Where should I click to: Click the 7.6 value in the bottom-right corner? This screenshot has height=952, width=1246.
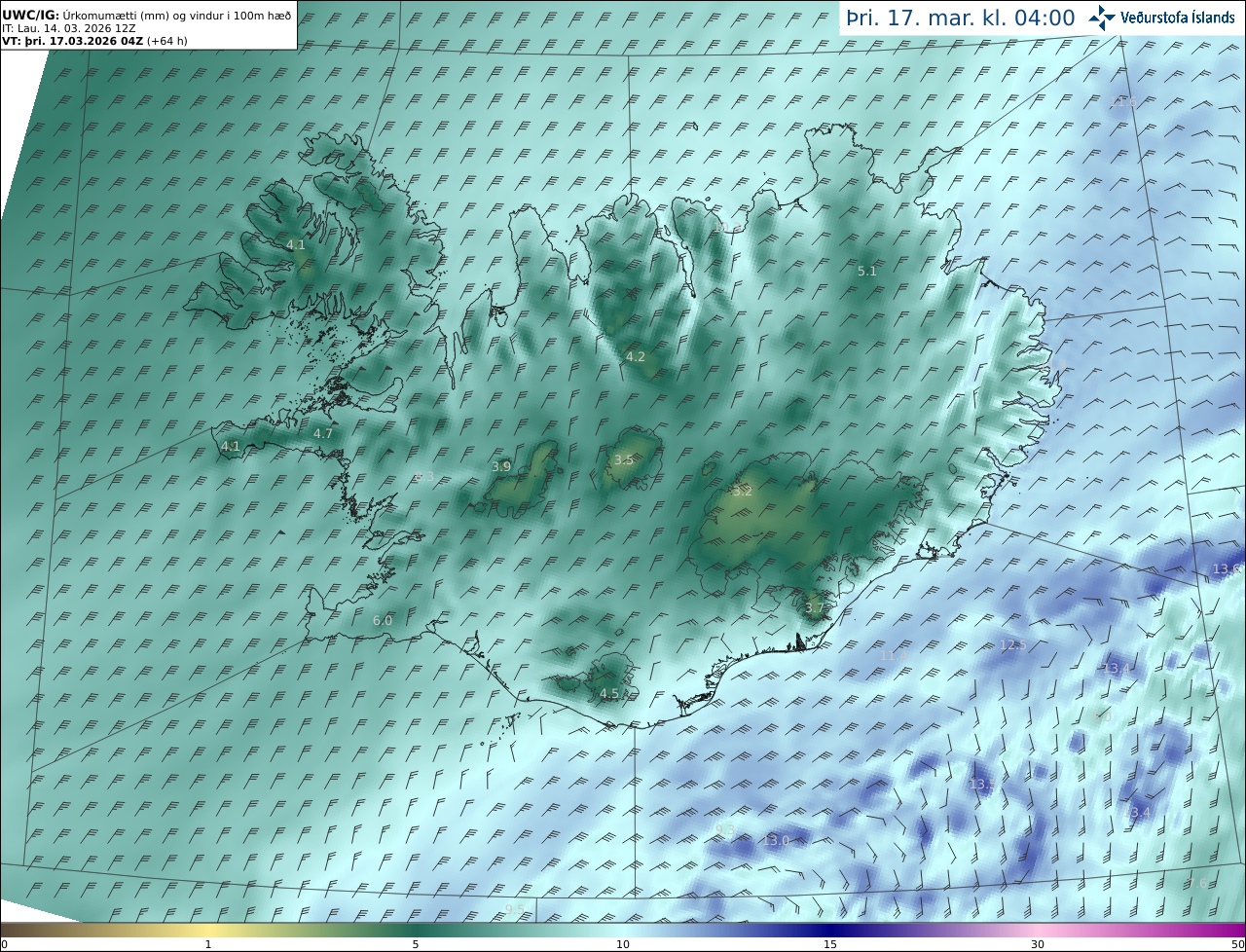[x=1197, y=883]
